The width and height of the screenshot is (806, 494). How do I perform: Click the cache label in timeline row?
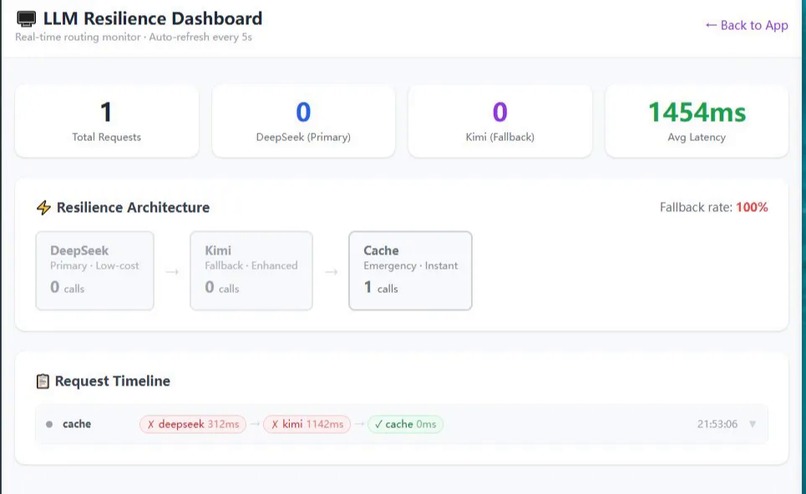click(77, 424)
